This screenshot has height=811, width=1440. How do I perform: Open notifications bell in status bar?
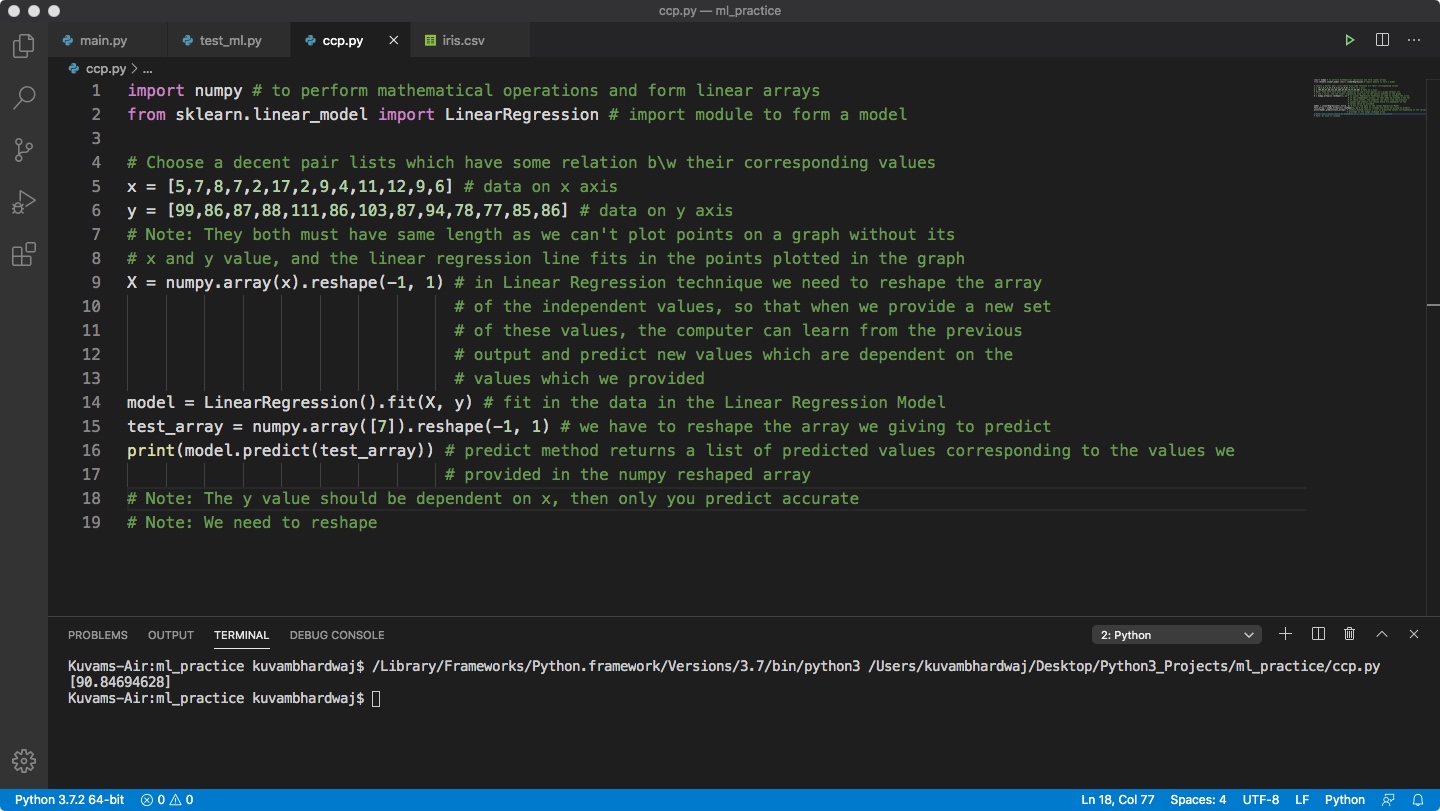pyautogui.click(x=1418, y=799)
